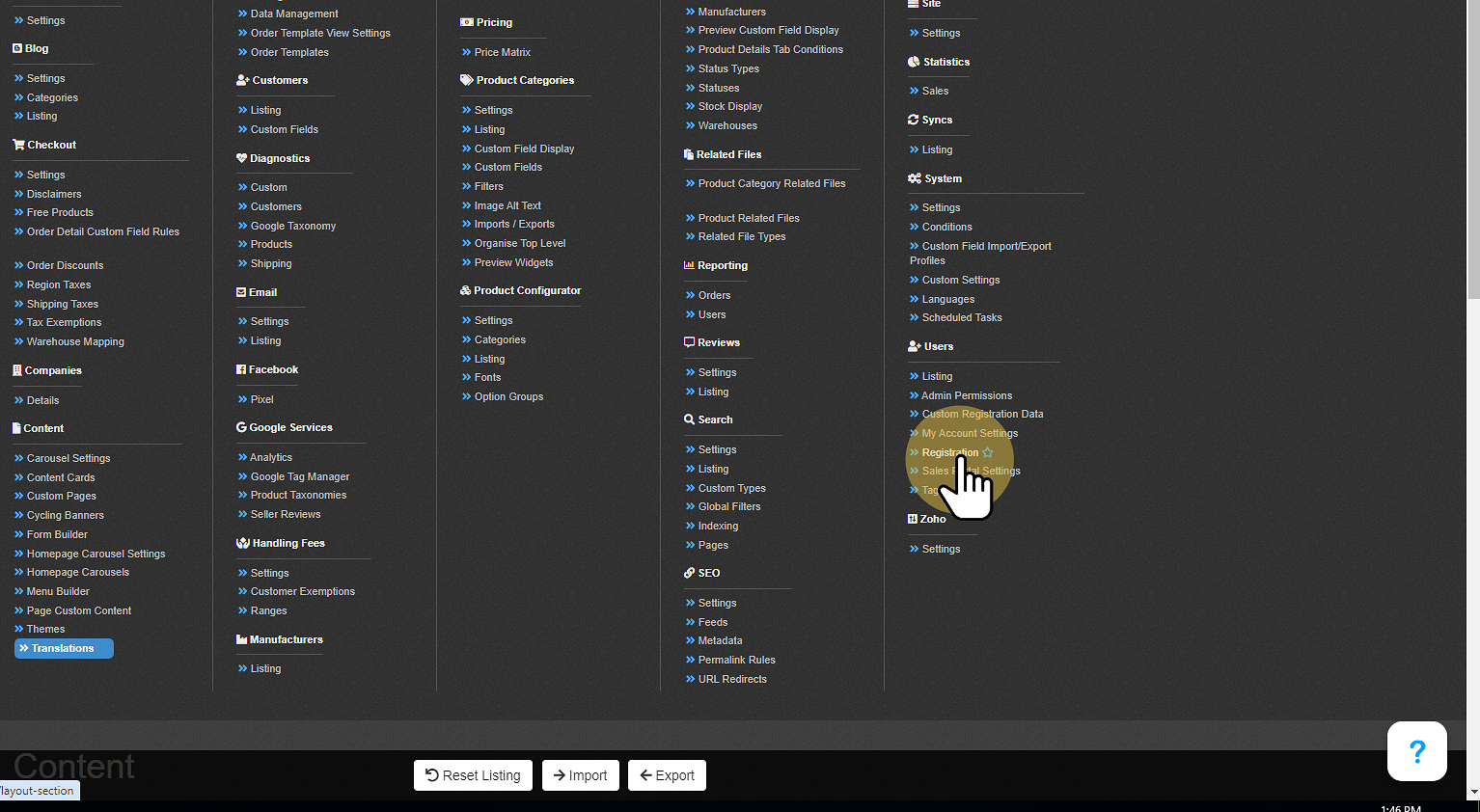1480x812 pixels.
Task: Open Related File Types link
Action: [742, 236]
